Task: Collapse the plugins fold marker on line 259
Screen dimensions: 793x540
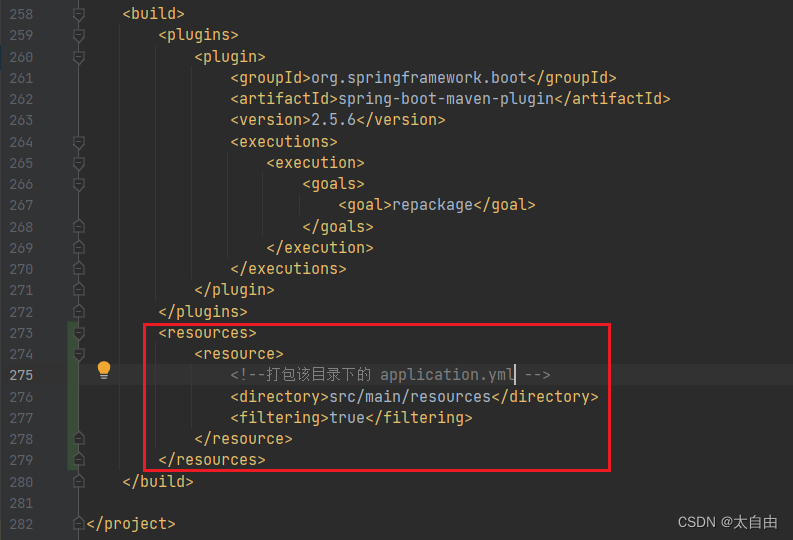Action: [x=78, y=35]
